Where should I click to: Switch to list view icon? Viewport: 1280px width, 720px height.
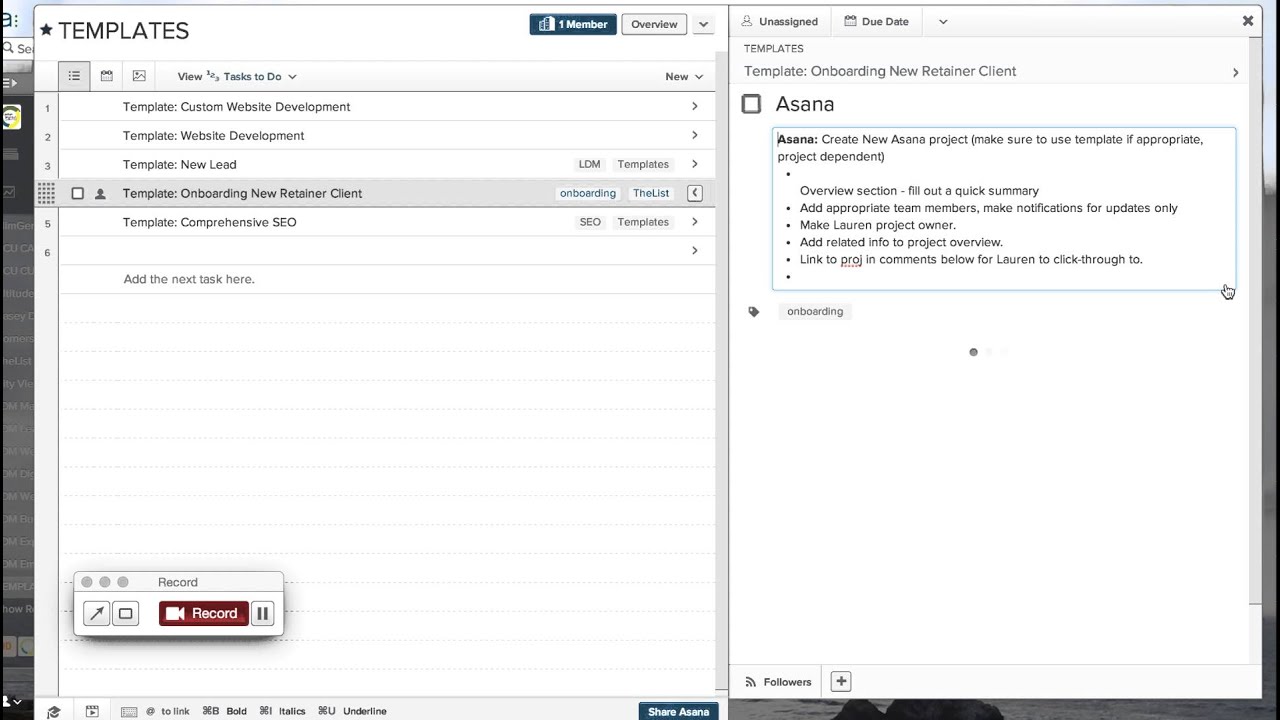click(74, 76)
